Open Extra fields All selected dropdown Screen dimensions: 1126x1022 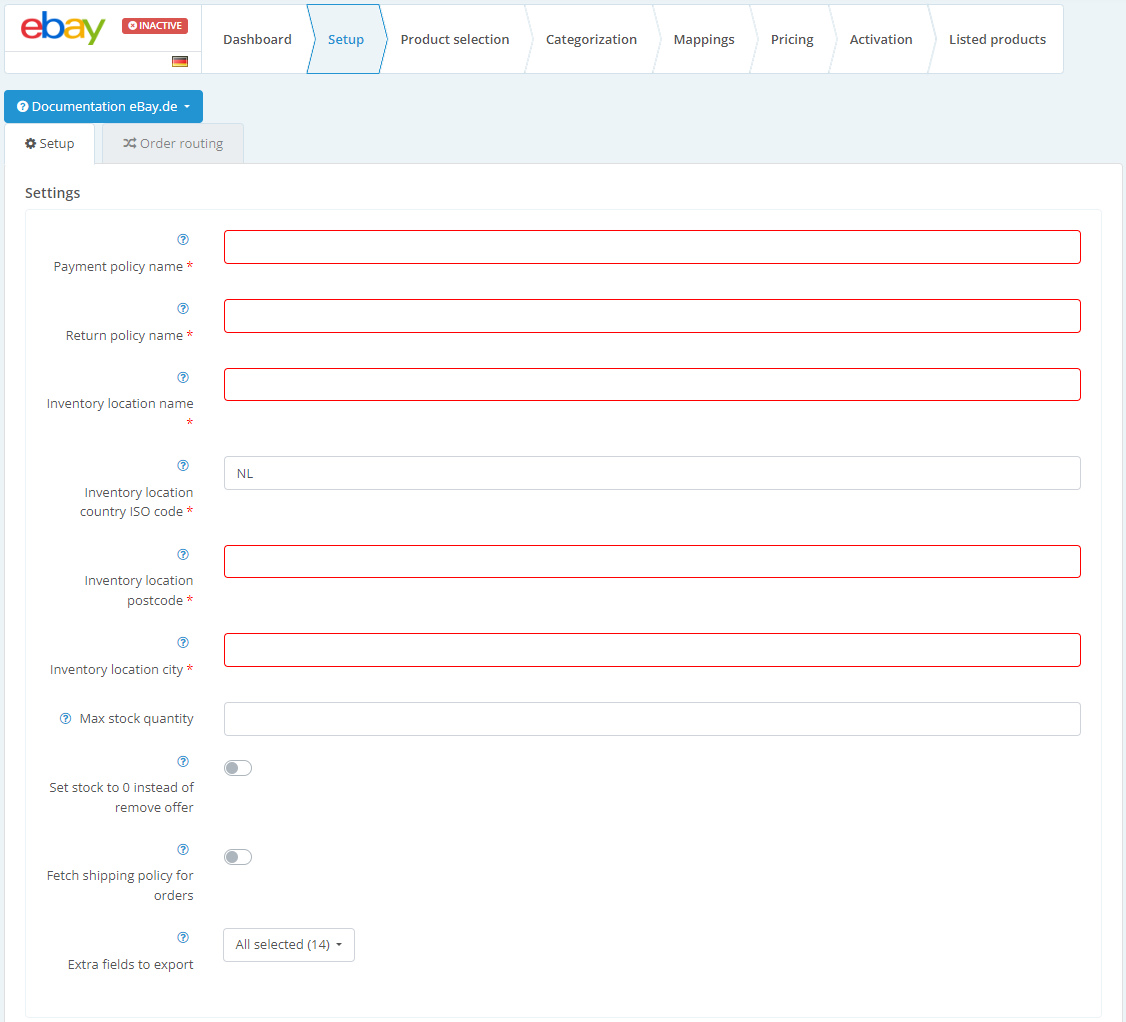tap(289, 945)
